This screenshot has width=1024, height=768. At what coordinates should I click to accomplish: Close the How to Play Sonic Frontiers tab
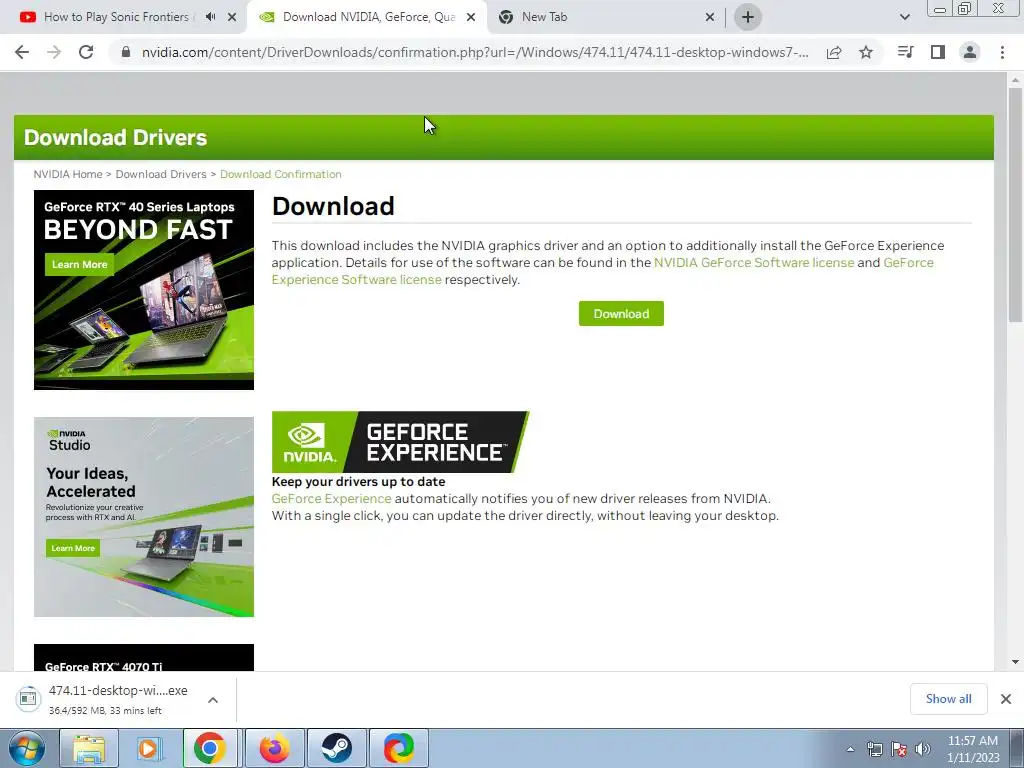(232, 18)
